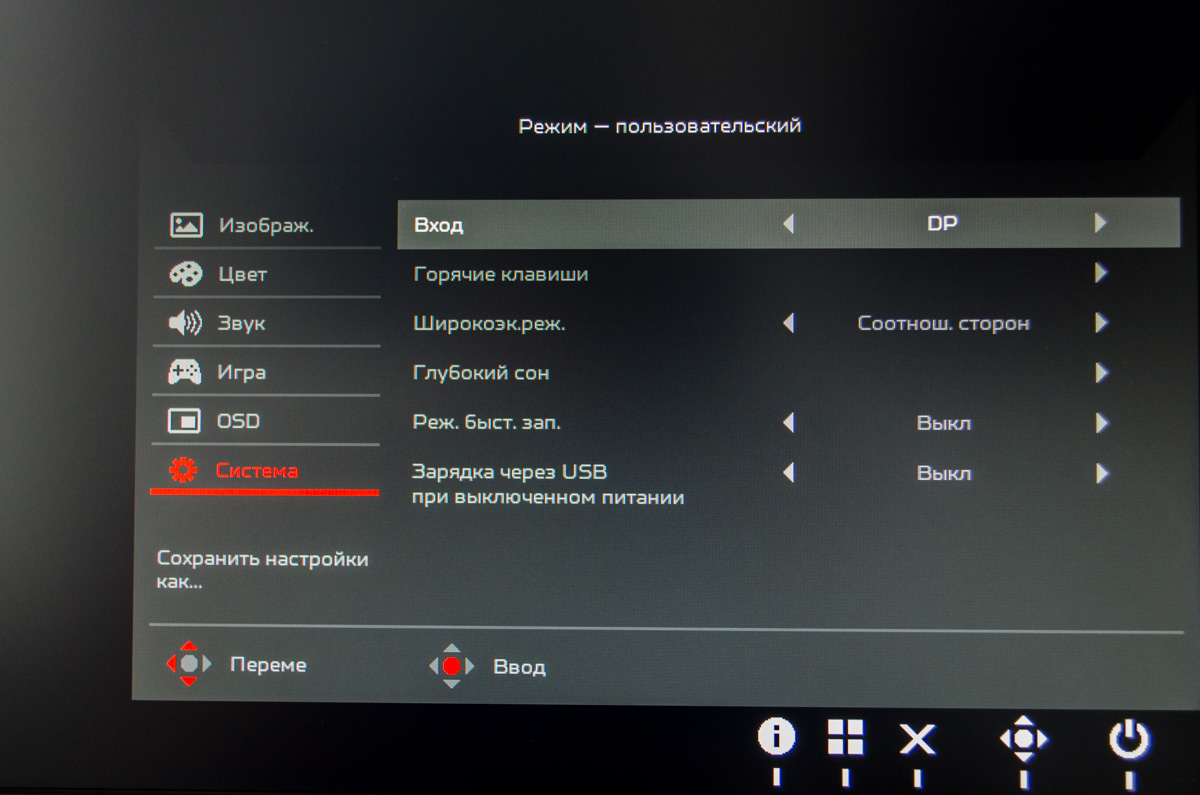Viewport: 1200px width, 795px height.
Task: Click the power icon
Action: [x=1129, y=740]
